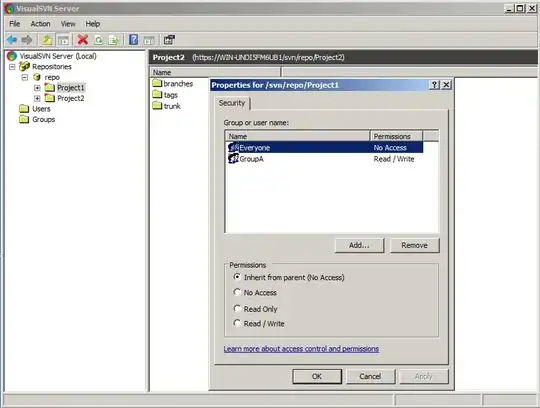
Task: Click the 'branches' folder name
Action: coord(178,84)
